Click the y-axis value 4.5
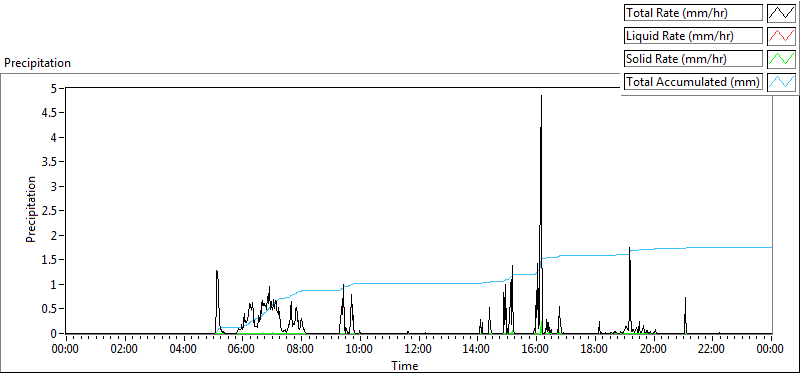The height and width of the screenshot is (373, 800). [x=50, y=113]
